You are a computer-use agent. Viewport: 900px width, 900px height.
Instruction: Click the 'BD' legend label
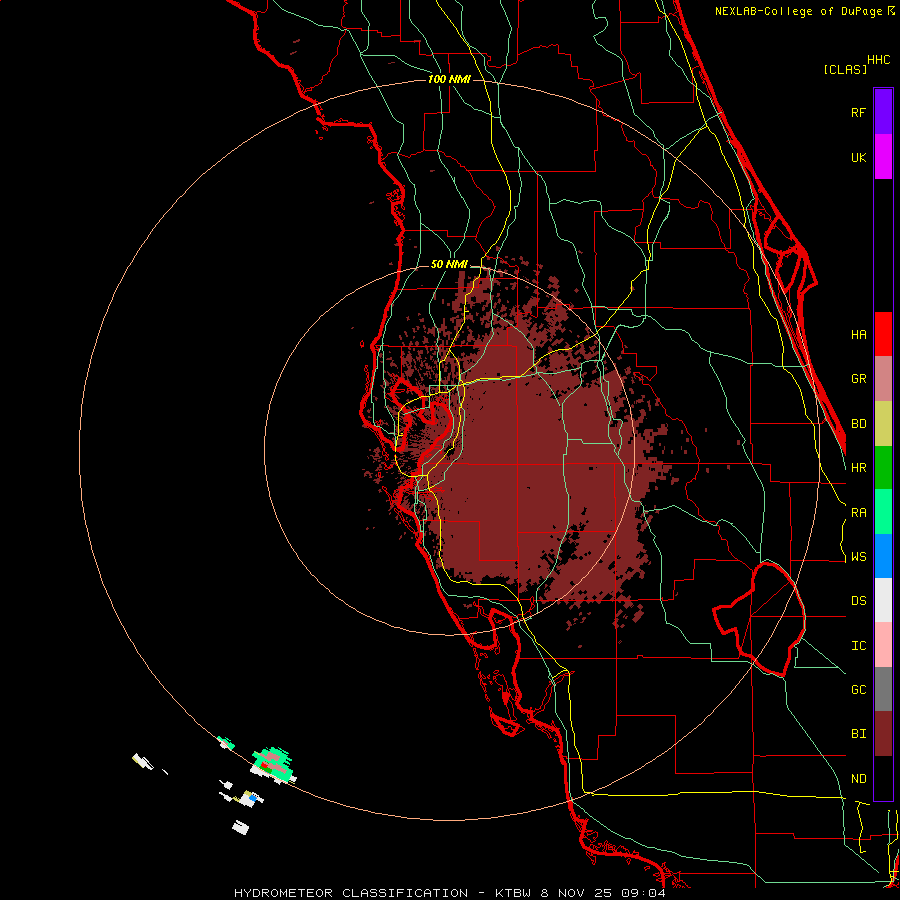pos(858,424)
